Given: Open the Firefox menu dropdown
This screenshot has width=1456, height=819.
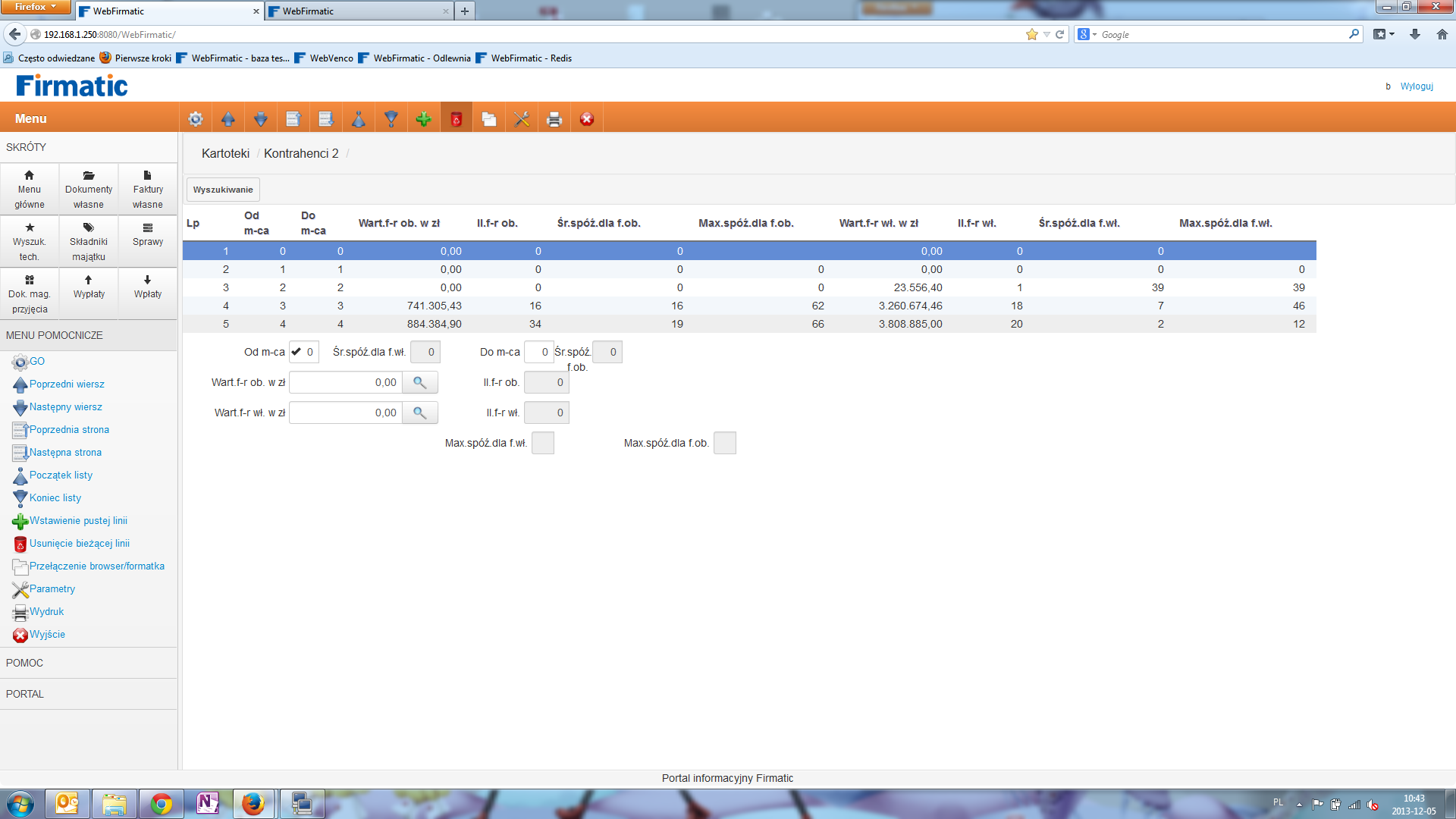Looking at the screenshot, I should tap(36, 7).
